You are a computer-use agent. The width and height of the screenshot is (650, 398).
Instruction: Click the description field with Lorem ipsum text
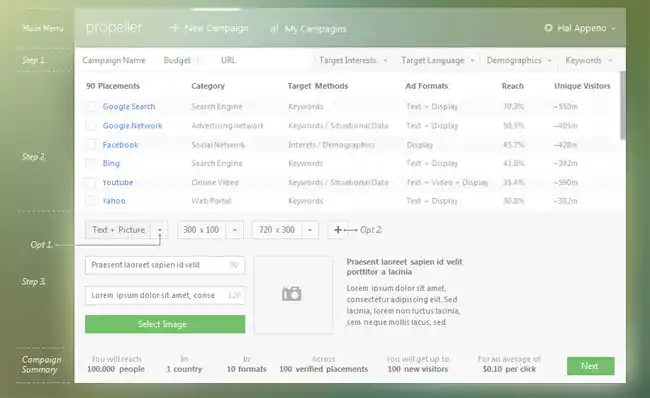tap(165, 295)
